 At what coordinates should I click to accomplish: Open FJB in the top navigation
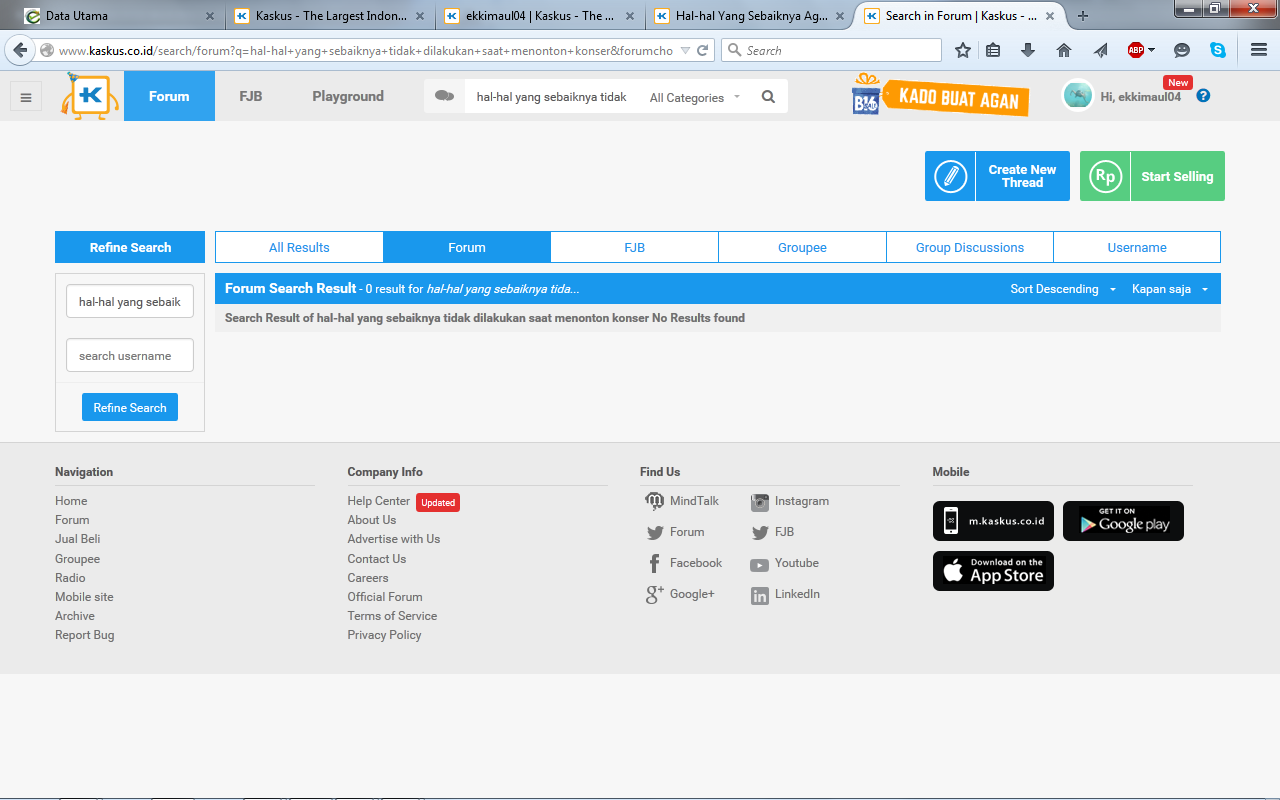[251, 96]
